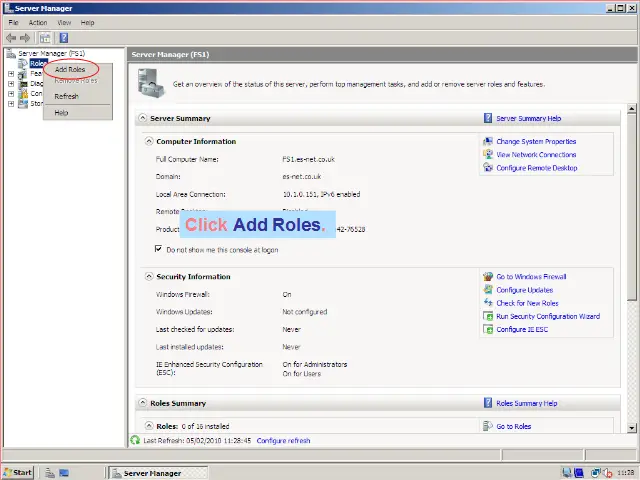The height and width of the screenshot is (480, 640).
Task: Click the Configure IE ESC icon
Action: click(x=488, y=329)
